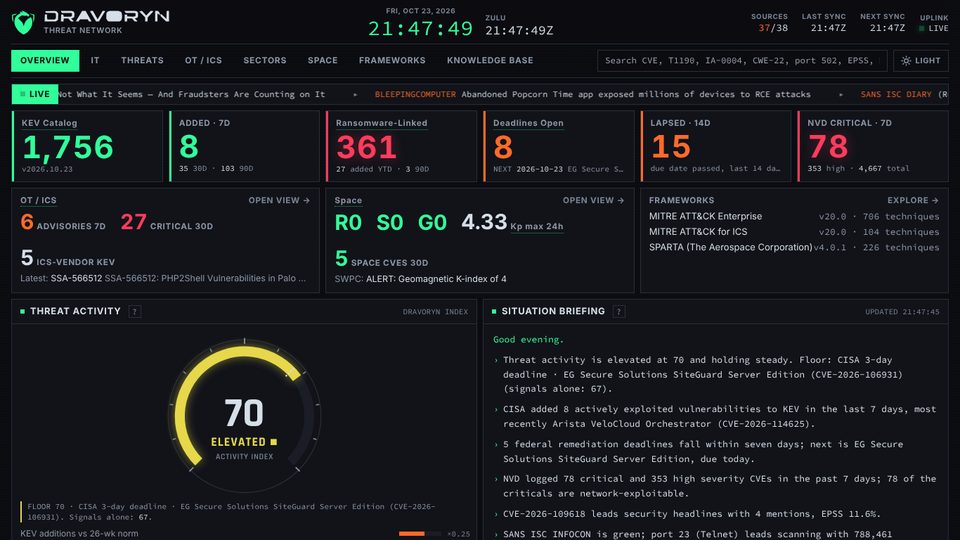Image resolution: width=960 pixels, height=540 pixels.
Task: Open the Ransomware-Linked card
Action: [x=401, y=146]
